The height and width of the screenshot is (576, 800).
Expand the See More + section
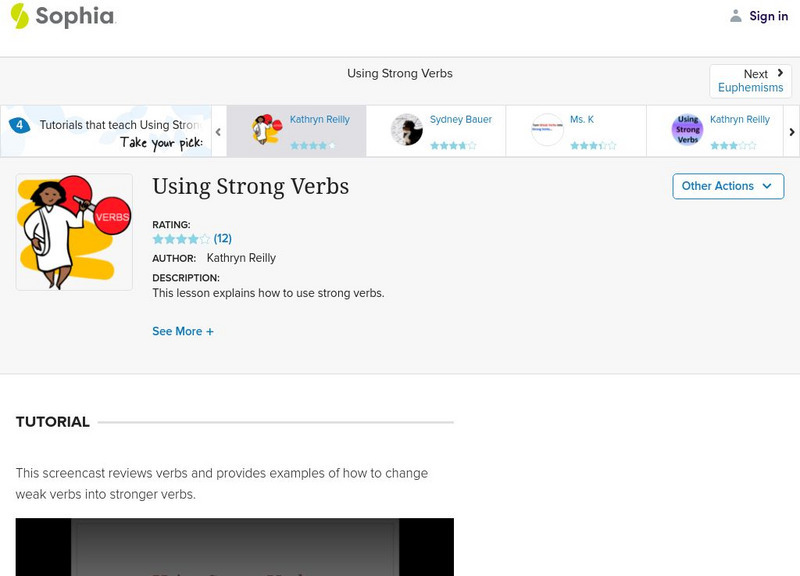click(183, 331)
